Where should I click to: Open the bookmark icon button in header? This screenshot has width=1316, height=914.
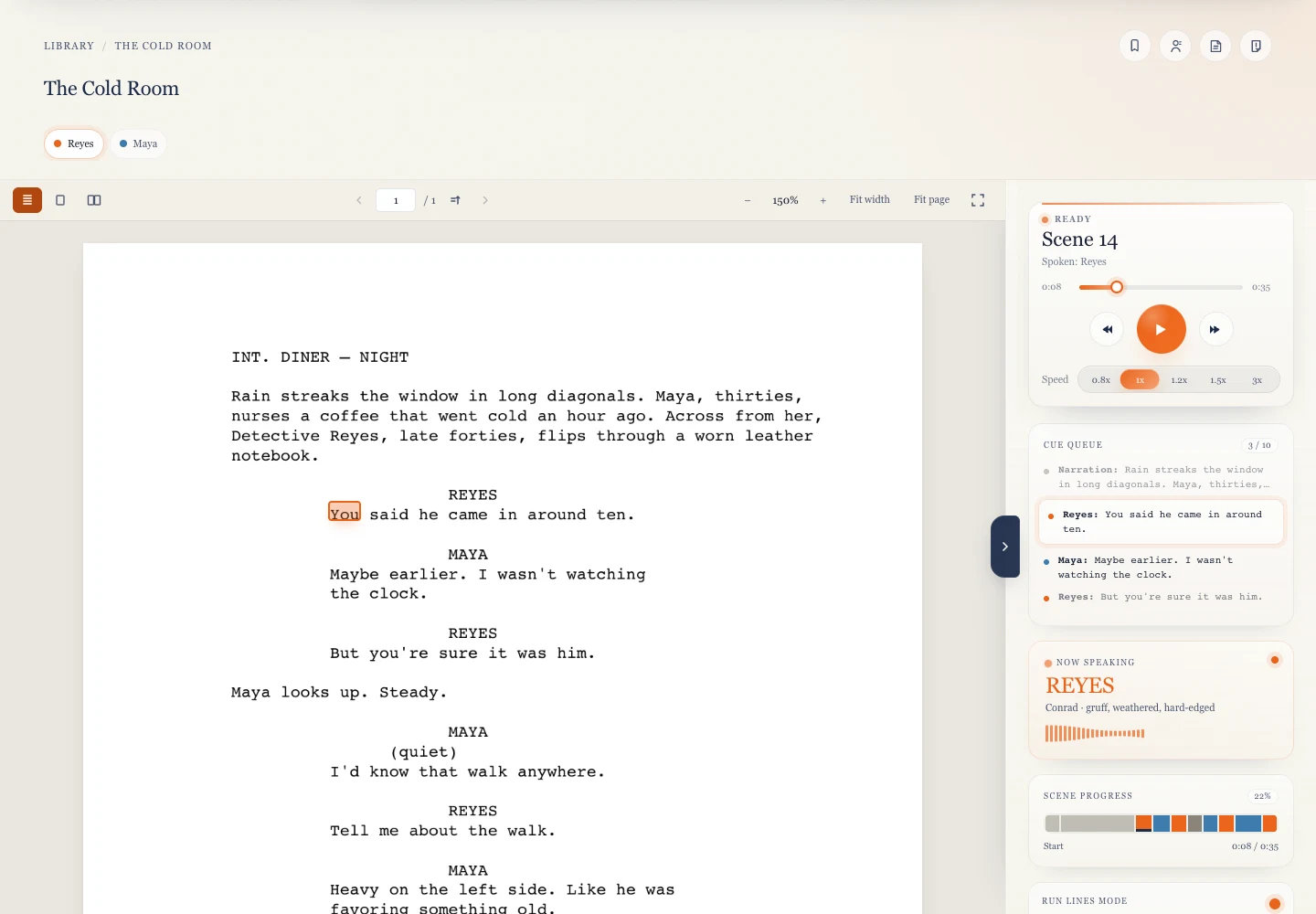coord(1135,46)
